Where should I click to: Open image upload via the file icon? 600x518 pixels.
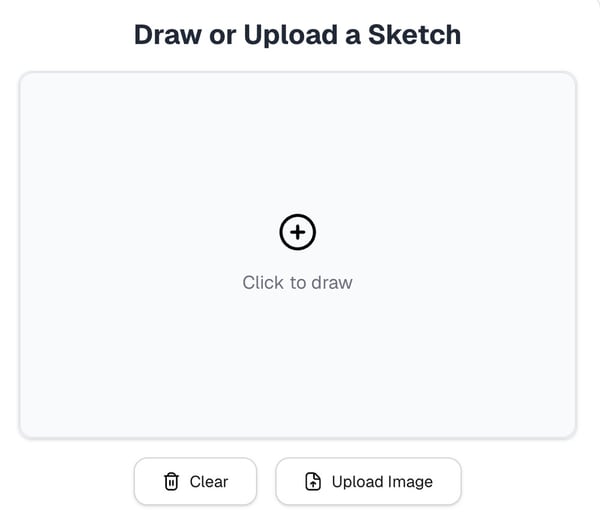(313, 482)
